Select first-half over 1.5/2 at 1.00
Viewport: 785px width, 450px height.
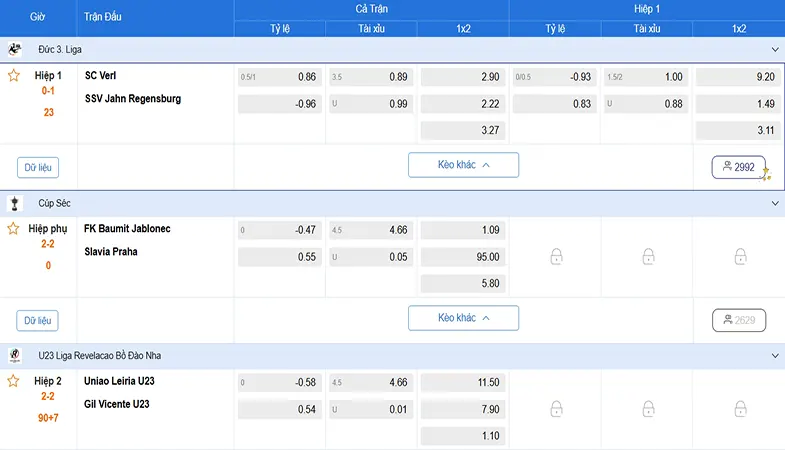646,77
